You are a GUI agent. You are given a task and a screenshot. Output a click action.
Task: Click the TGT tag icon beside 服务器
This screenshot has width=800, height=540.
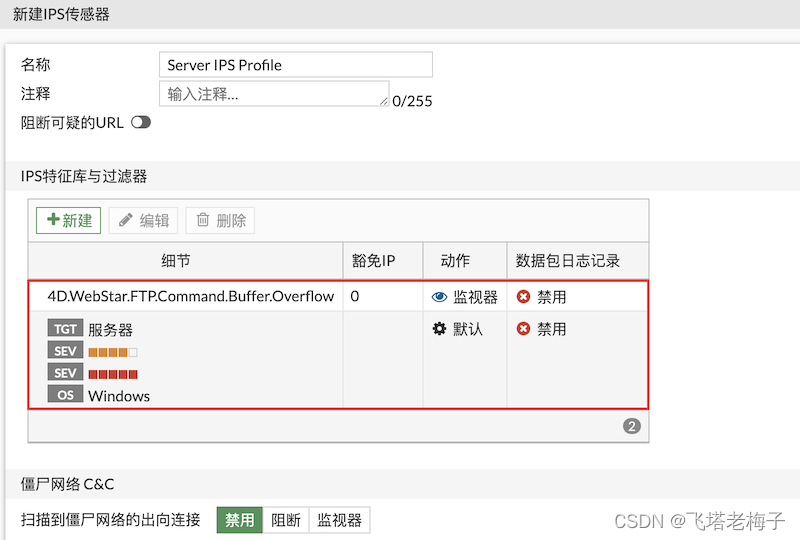tap(65, 329)
